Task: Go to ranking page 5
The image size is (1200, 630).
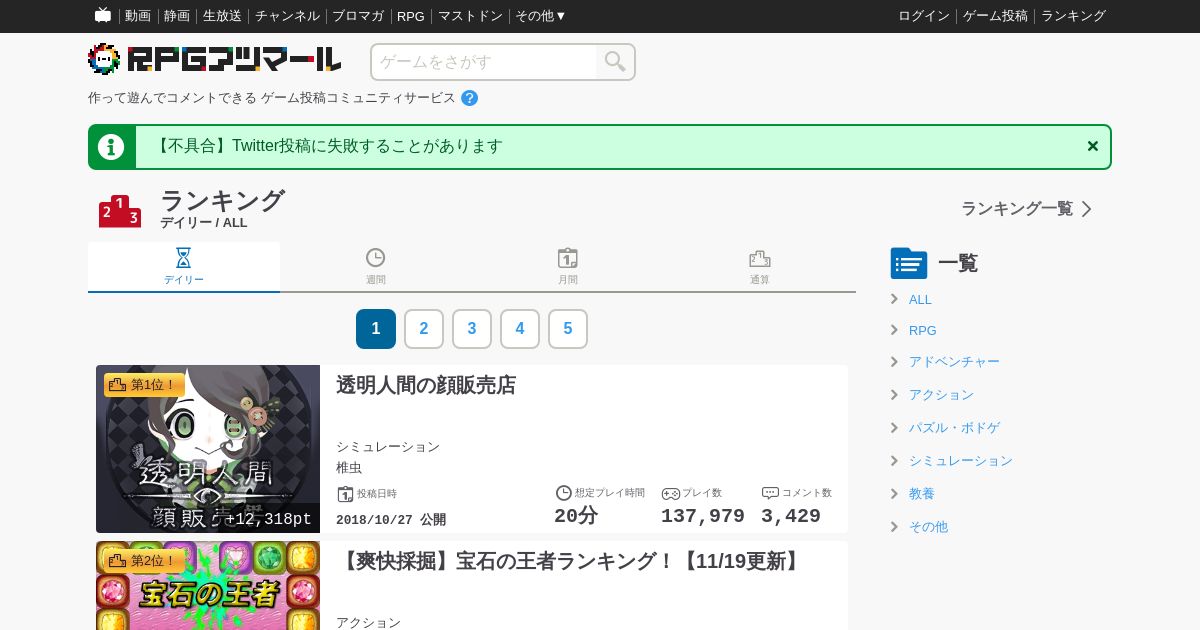Action: [x=568, y=329]
